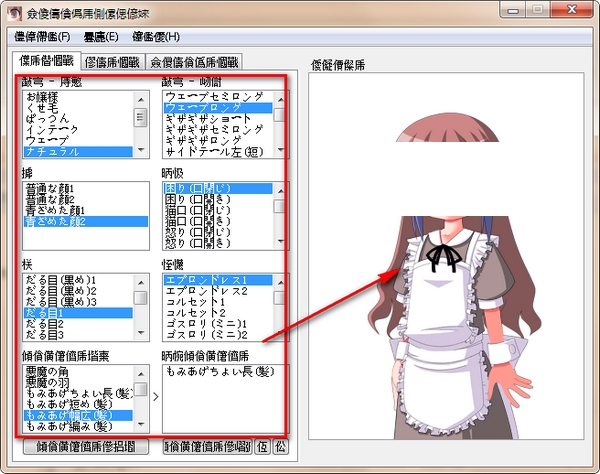Pick 猫口(口開き) mouth

tap(218, 221)
